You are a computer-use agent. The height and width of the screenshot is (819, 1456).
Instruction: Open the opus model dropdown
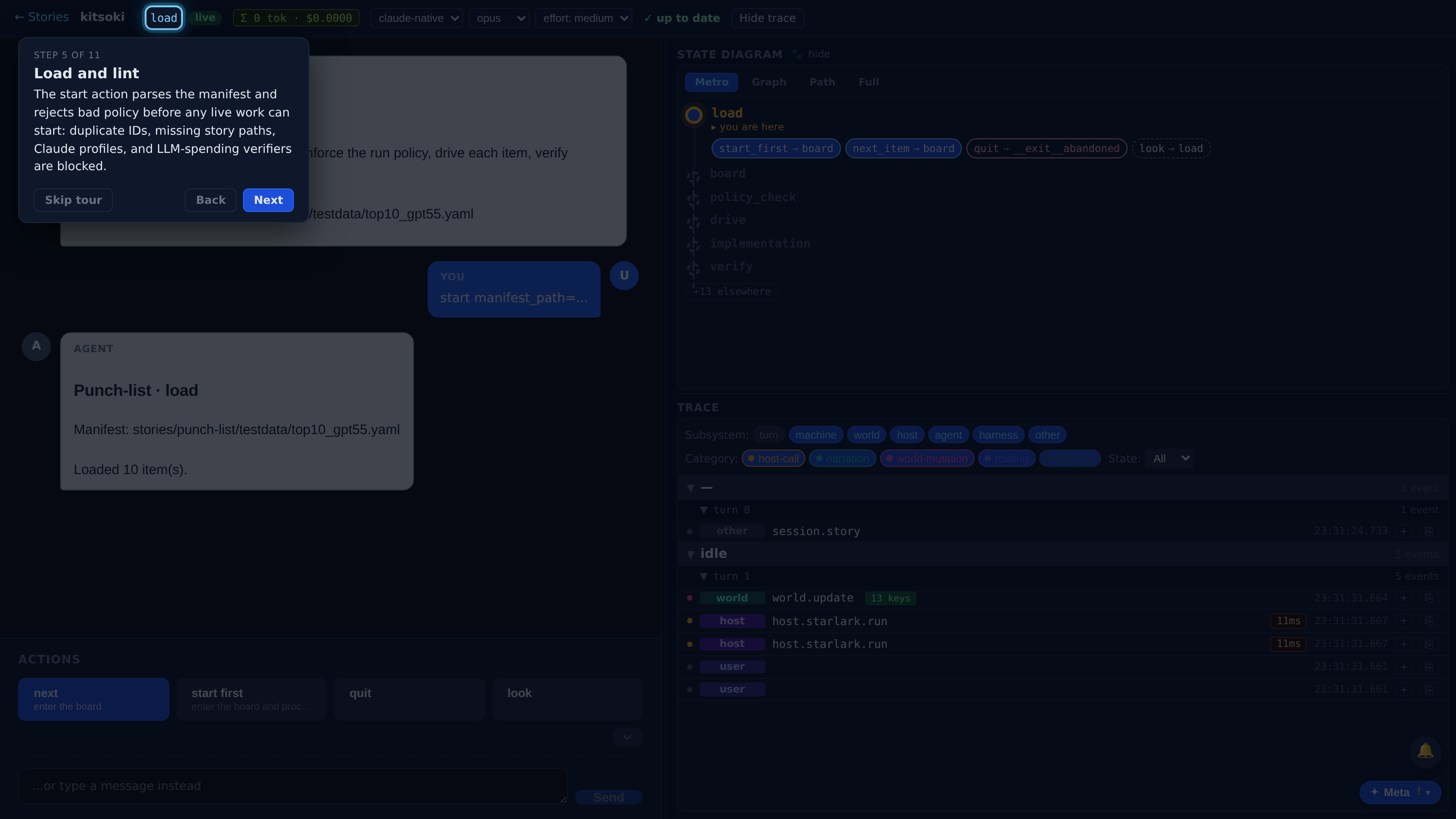(x=499, y=18)
